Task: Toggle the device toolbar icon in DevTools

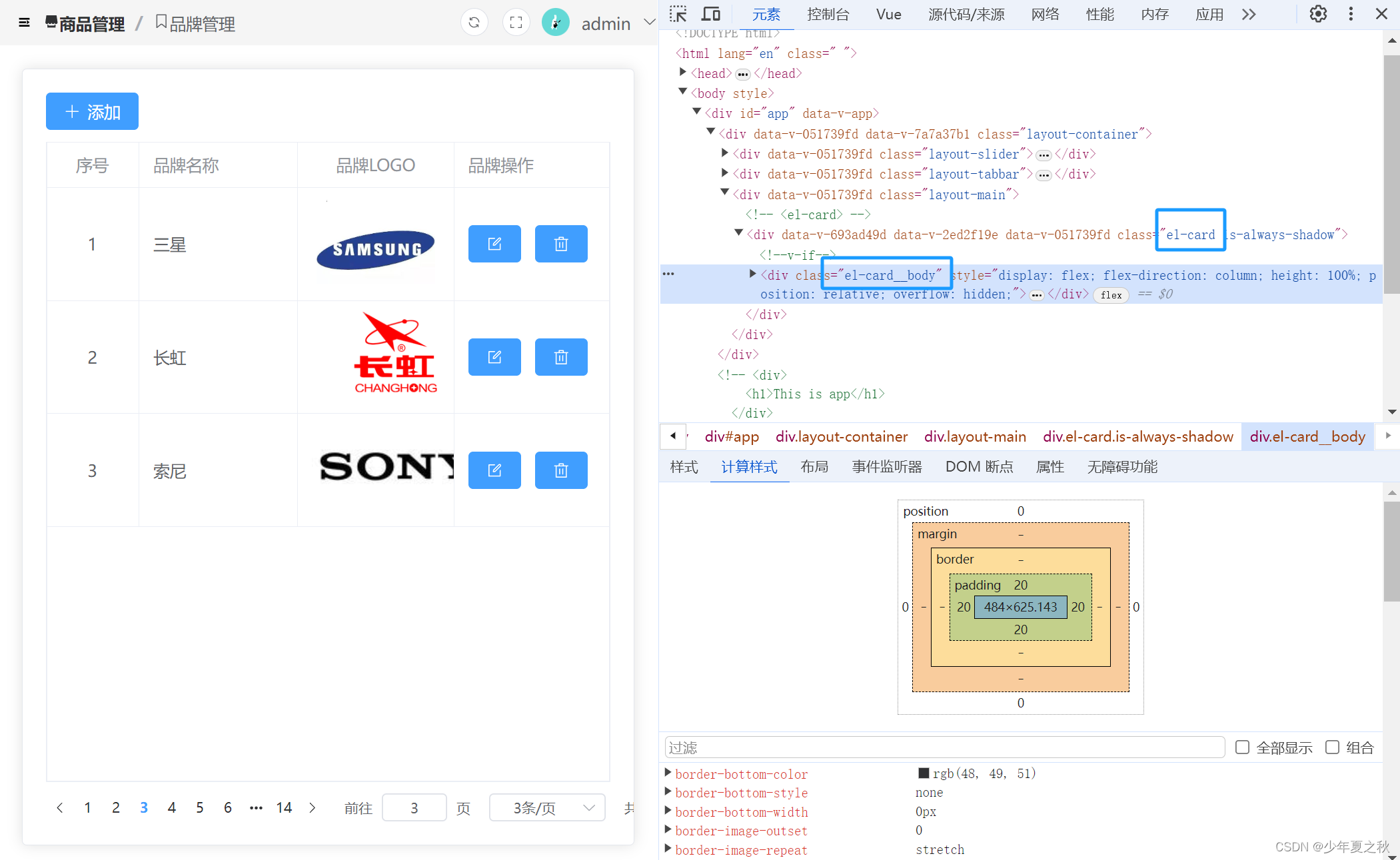Action: coord(711,14)
